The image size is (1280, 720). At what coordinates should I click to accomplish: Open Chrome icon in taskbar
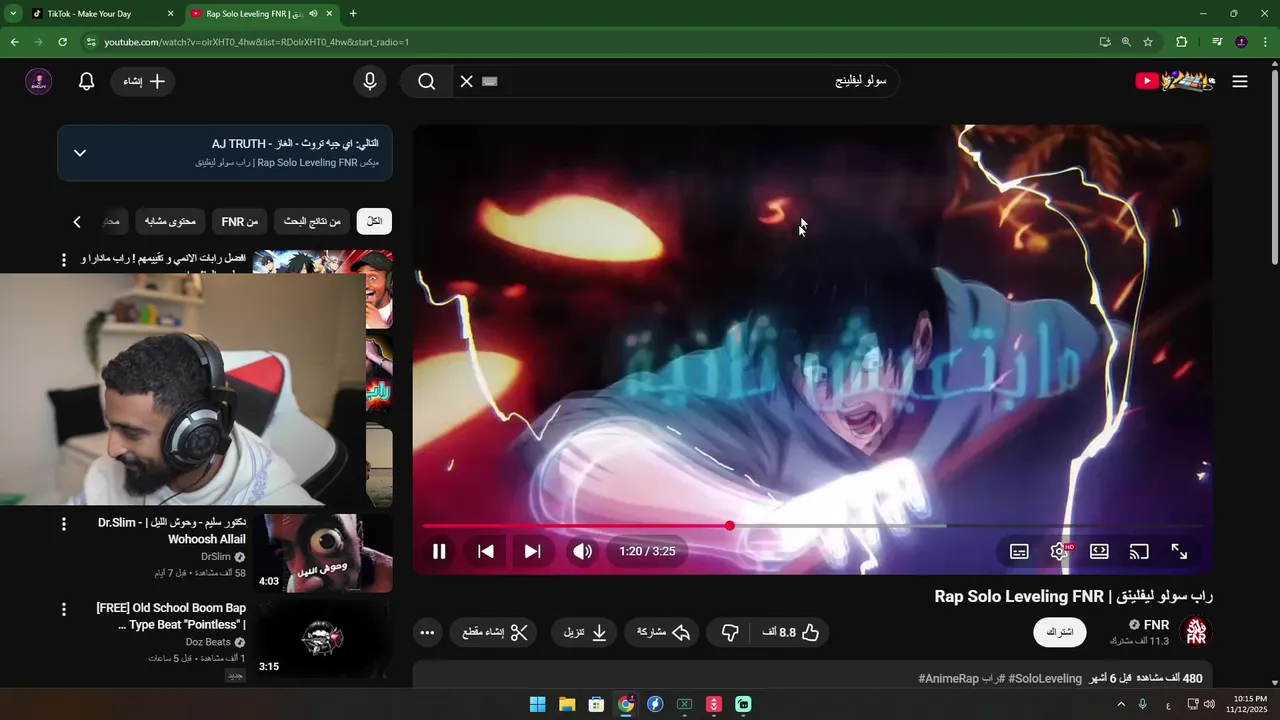pyautogui.click(x=626, y=704)
